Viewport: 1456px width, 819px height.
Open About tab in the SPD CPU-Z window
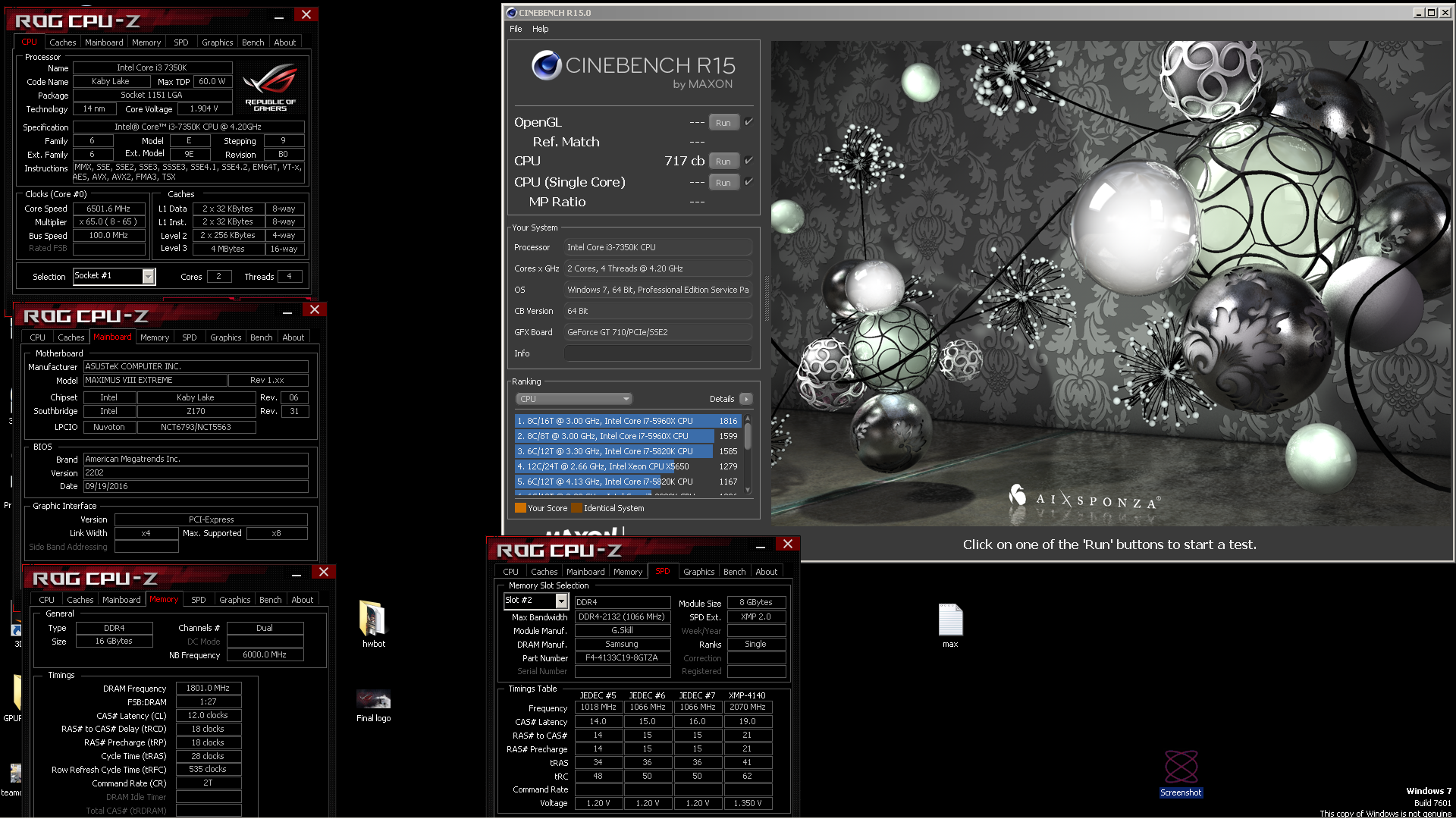(x=767, y=572)
